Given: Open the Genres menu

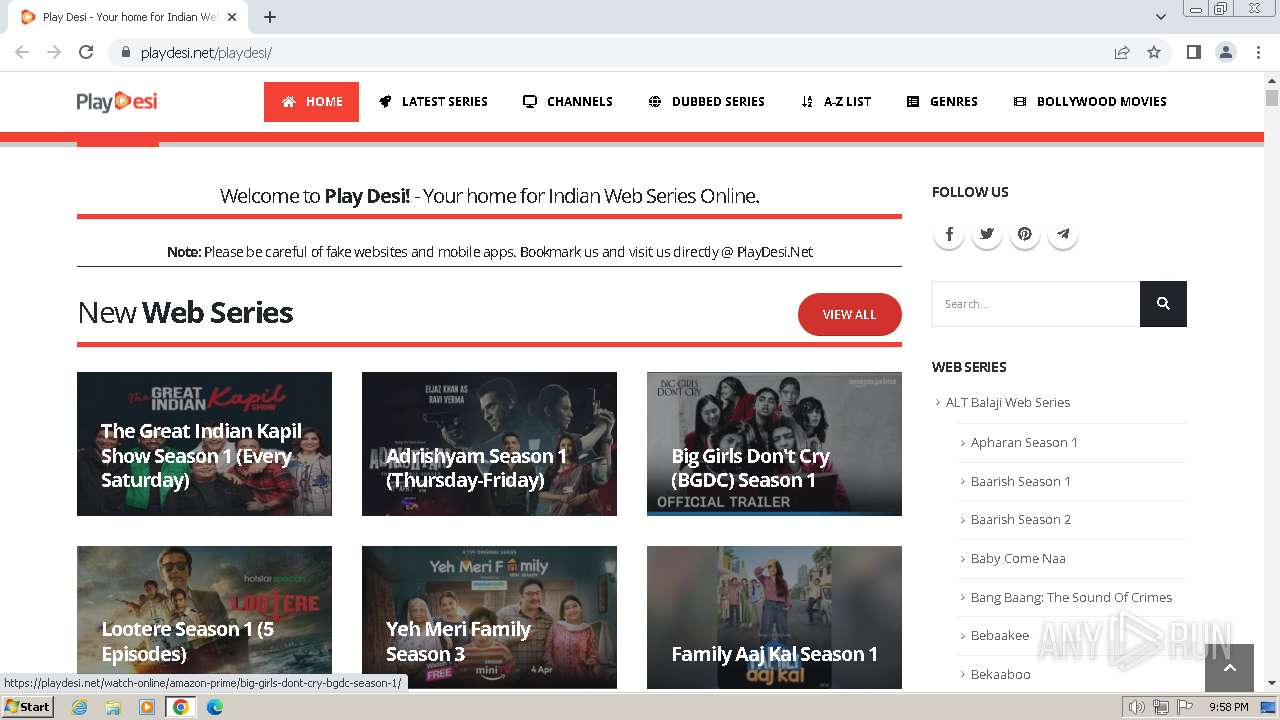Looking at the screenshot, I should pyautogui.click(x=942, y=102).
